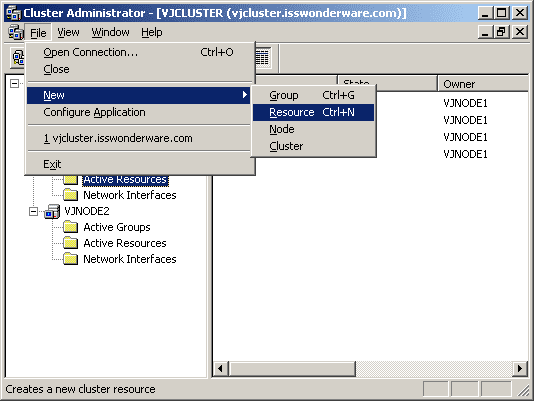Click the title bar Cluster Administrator app icon
This screenshot has width=534, height=401.
pos(14,13)
